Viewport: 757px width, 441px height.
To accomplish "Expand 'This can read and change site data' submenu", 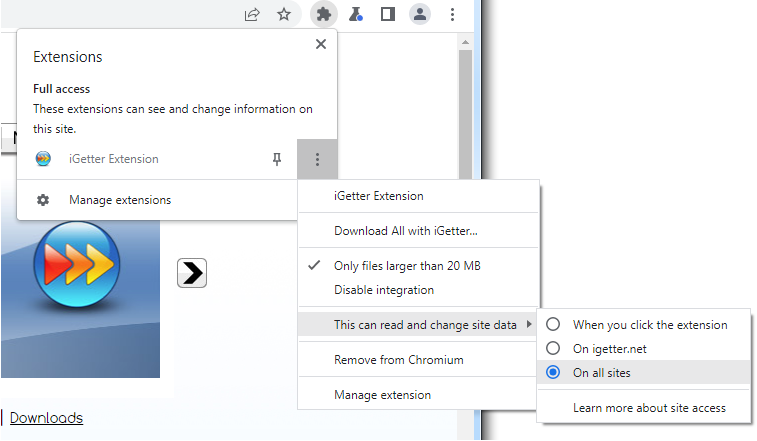I will pyautogui.click(x=425, y=325).
